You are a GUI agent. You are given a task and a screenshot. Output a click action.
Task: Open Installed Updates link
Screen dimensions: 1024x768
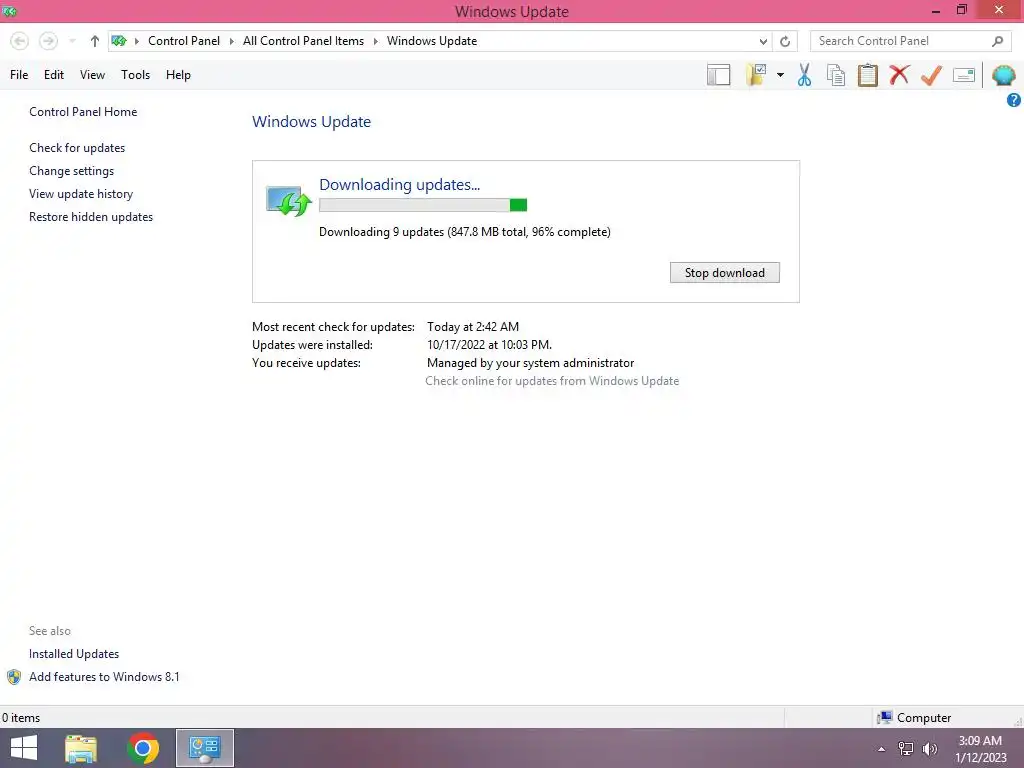coord(74,654)
